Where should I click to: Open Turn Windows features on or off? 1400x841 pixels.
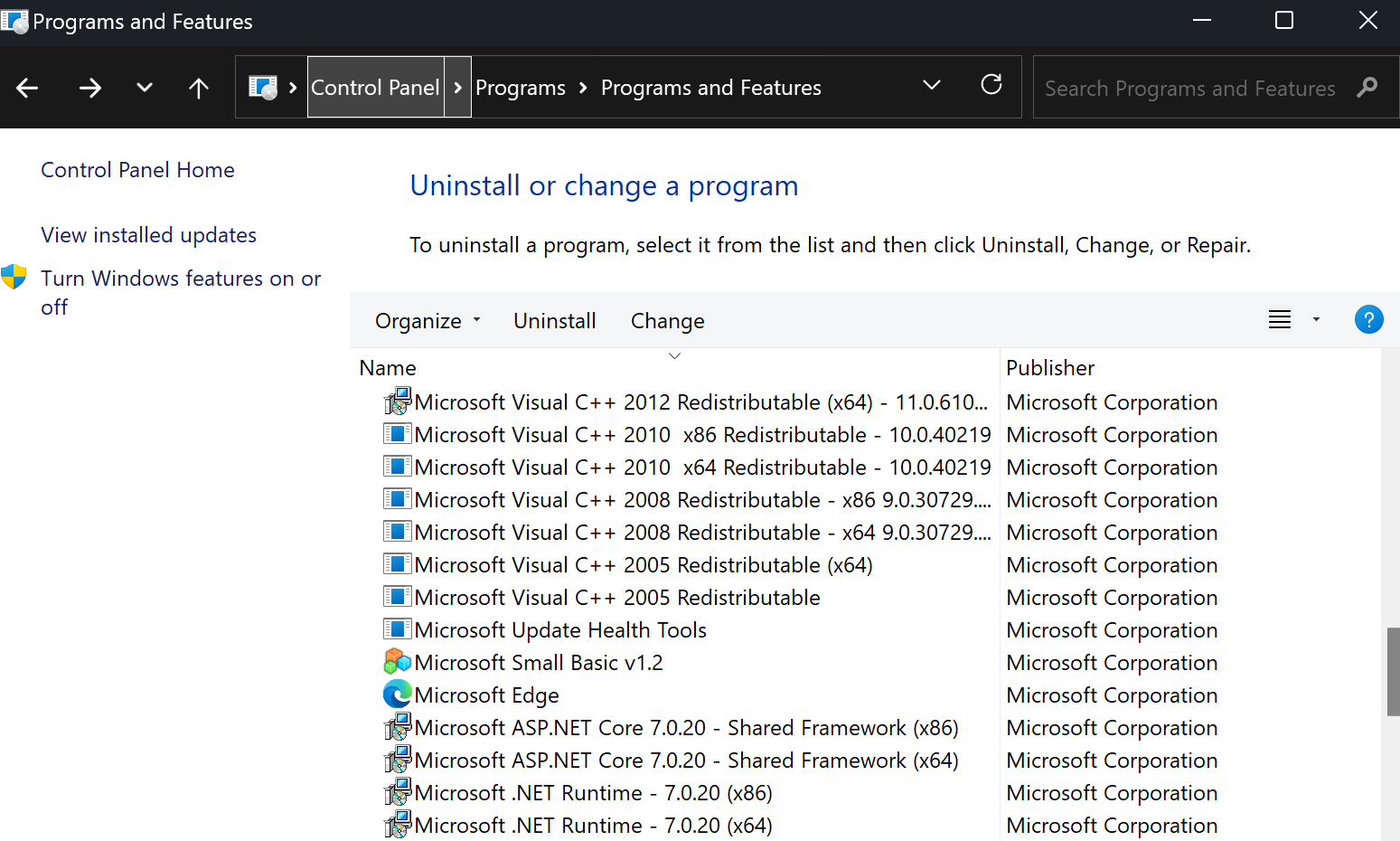point(181,292)
